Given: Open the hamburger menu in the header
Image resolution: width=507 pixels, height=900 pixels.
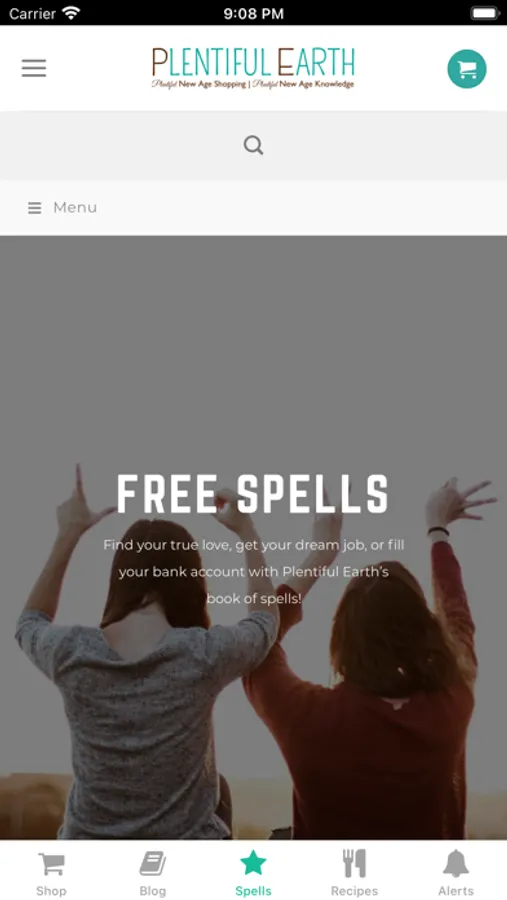Looking at the screenshot, I should (34, 68).
